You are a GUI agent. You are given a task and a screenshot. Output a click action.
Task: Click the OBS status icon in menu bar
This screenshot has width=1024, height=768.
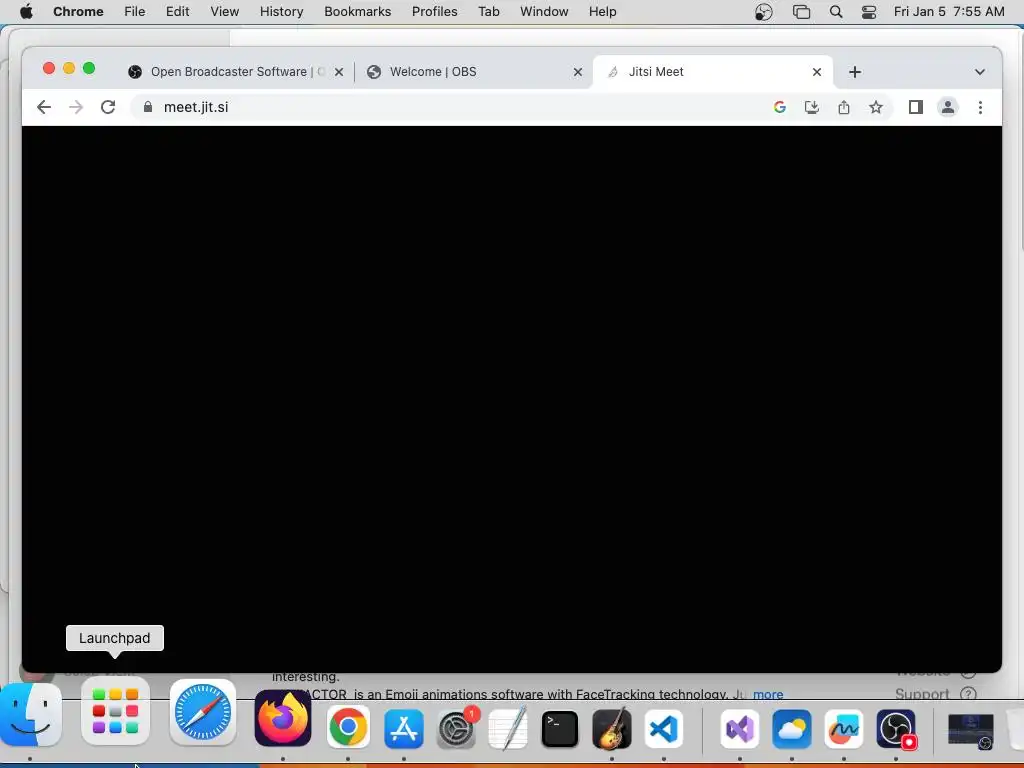[763, 12]
